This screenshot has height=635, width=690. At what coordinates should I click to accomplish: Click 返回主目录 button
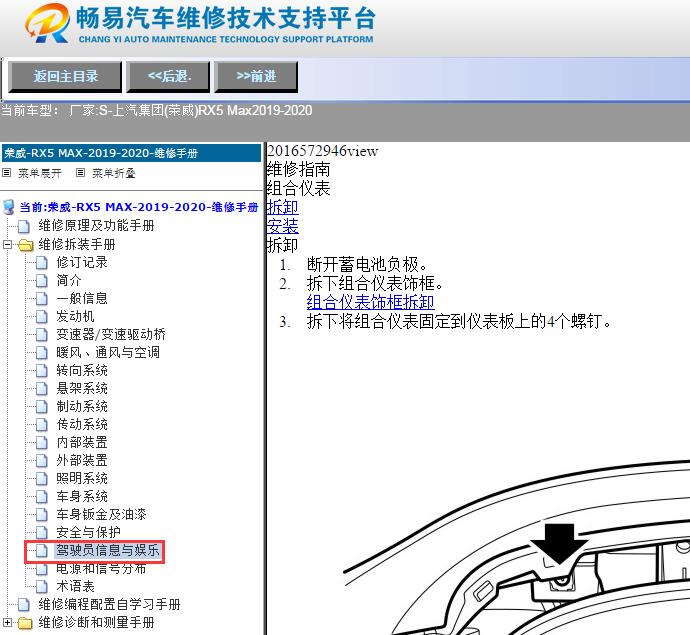click(65, 77)
